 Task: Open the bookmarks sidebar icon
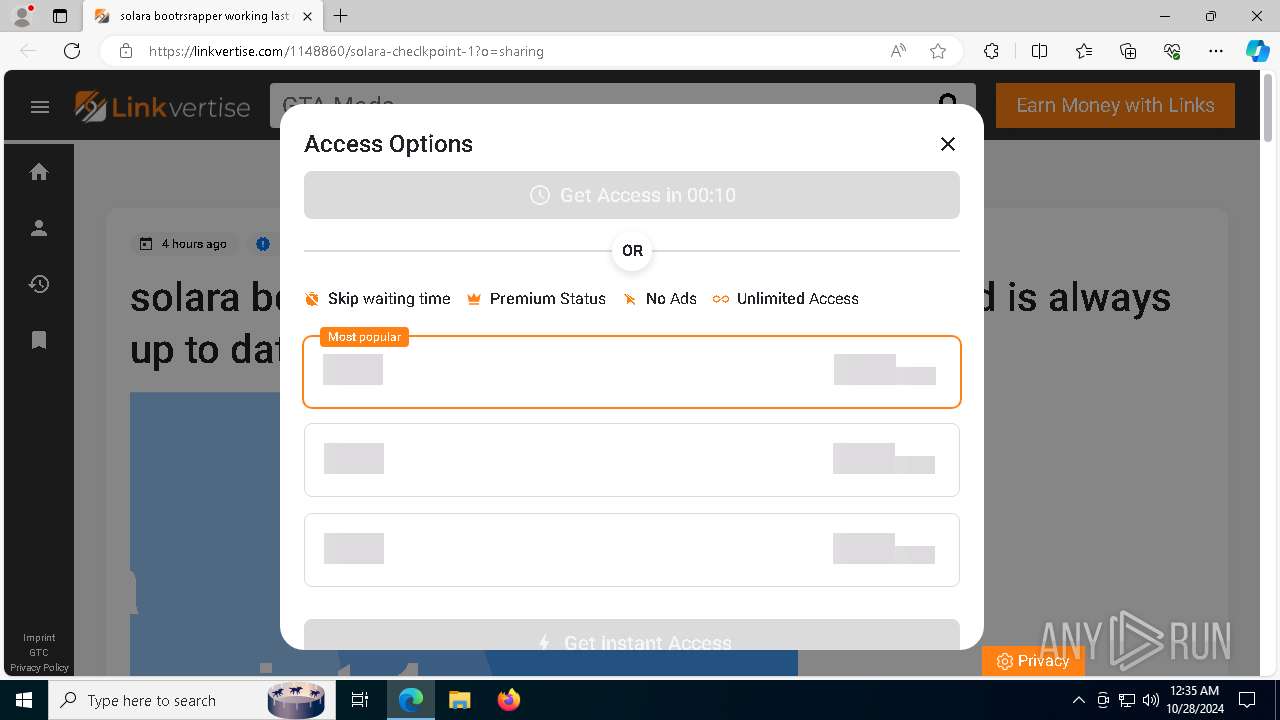(39, 340)
